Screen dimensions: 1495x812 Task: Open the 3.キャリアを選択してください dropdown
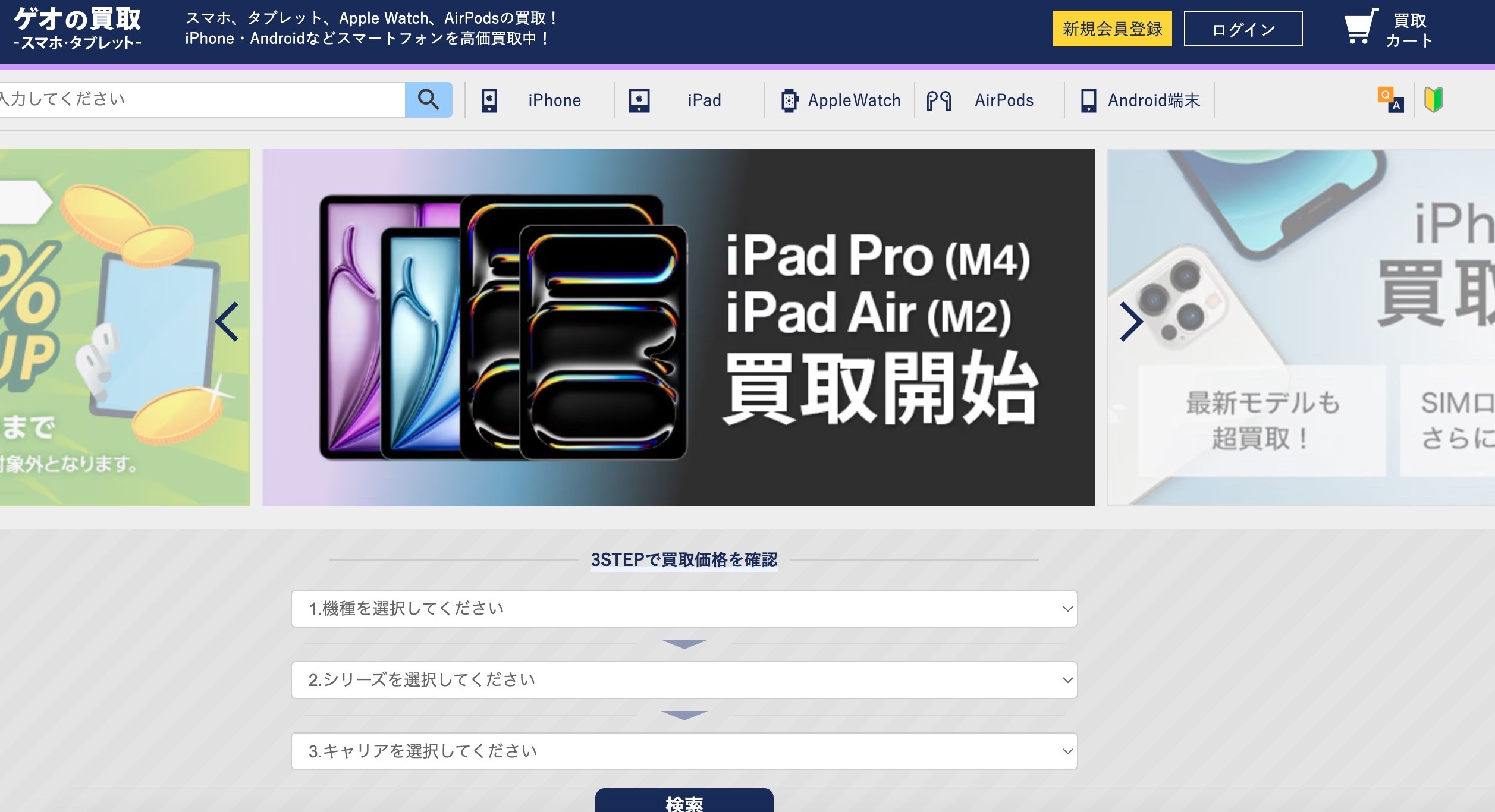click(x=684, y=751)
